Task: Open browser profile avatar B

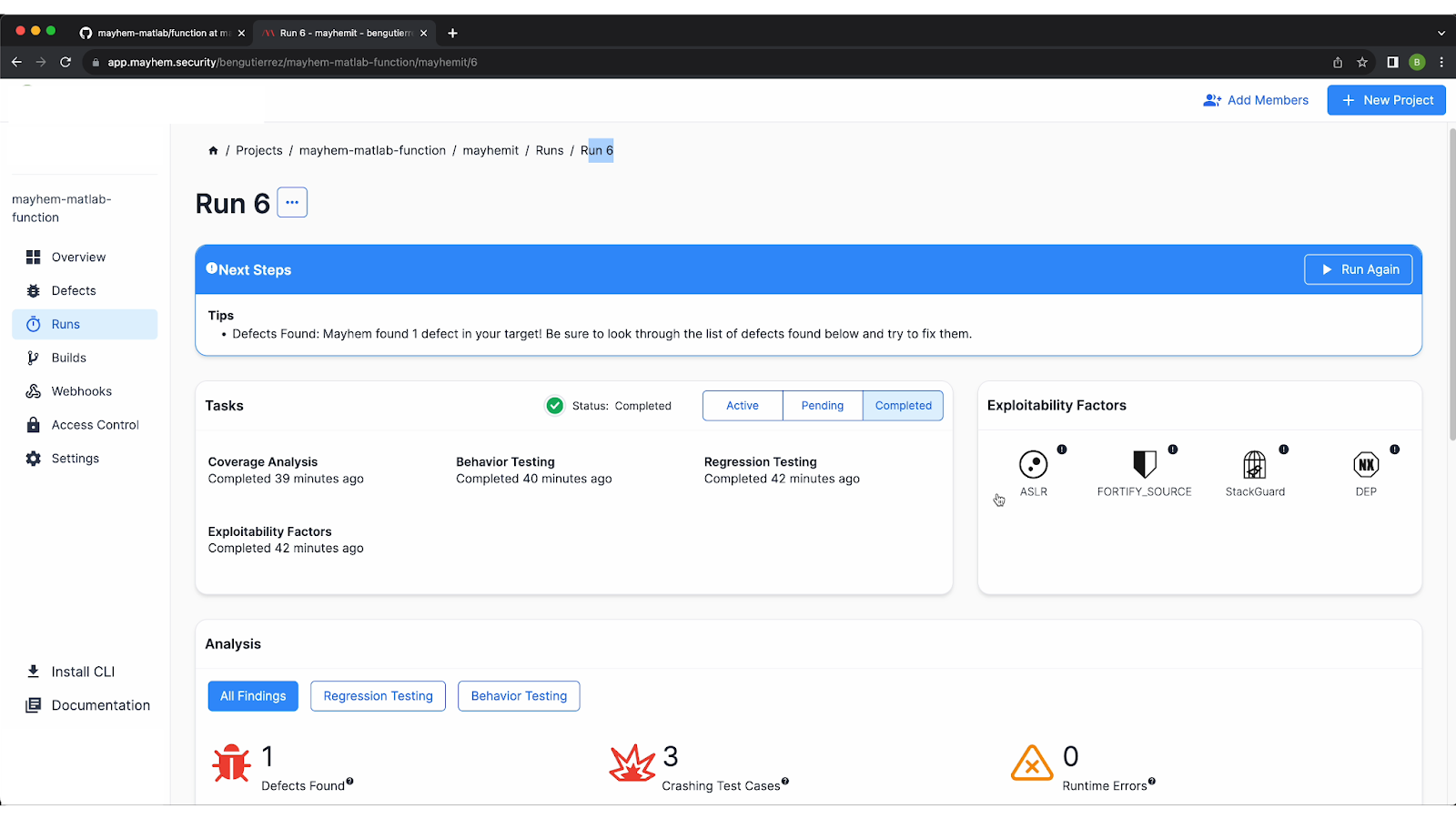Action: (x=1417, y=62)
